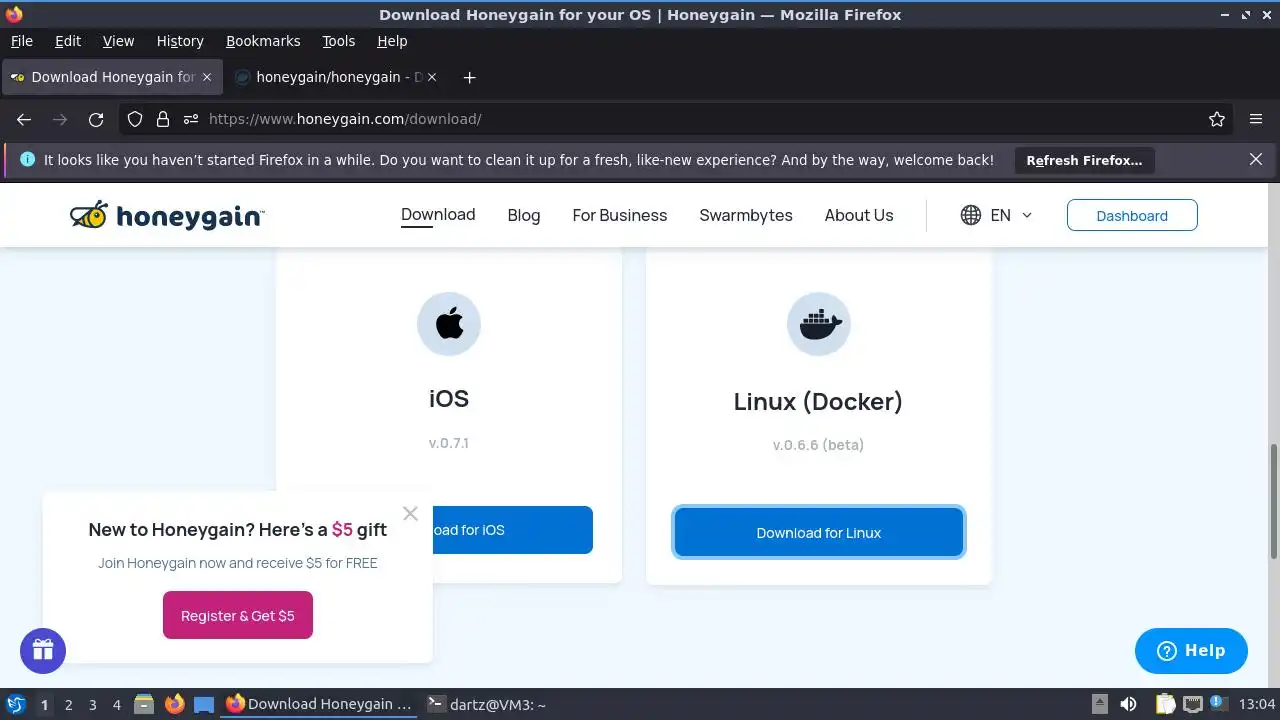Screen dimensions: 1280x720
Task: Open the Edit menu
Action: coord(68,41)
